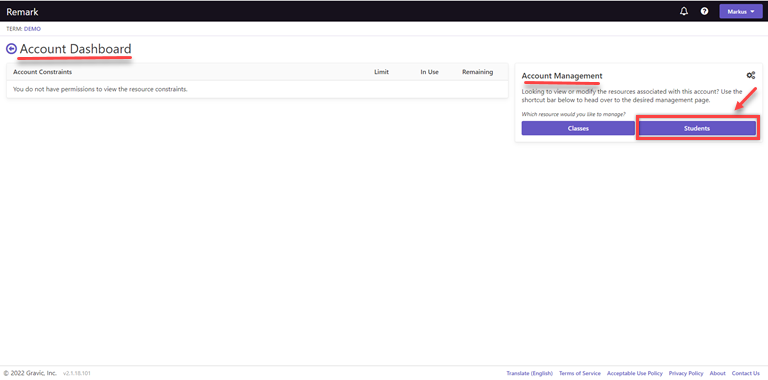The image size is (768, 380).
Task: Click the Account Dashboard page title
Action: coord(75,49)
